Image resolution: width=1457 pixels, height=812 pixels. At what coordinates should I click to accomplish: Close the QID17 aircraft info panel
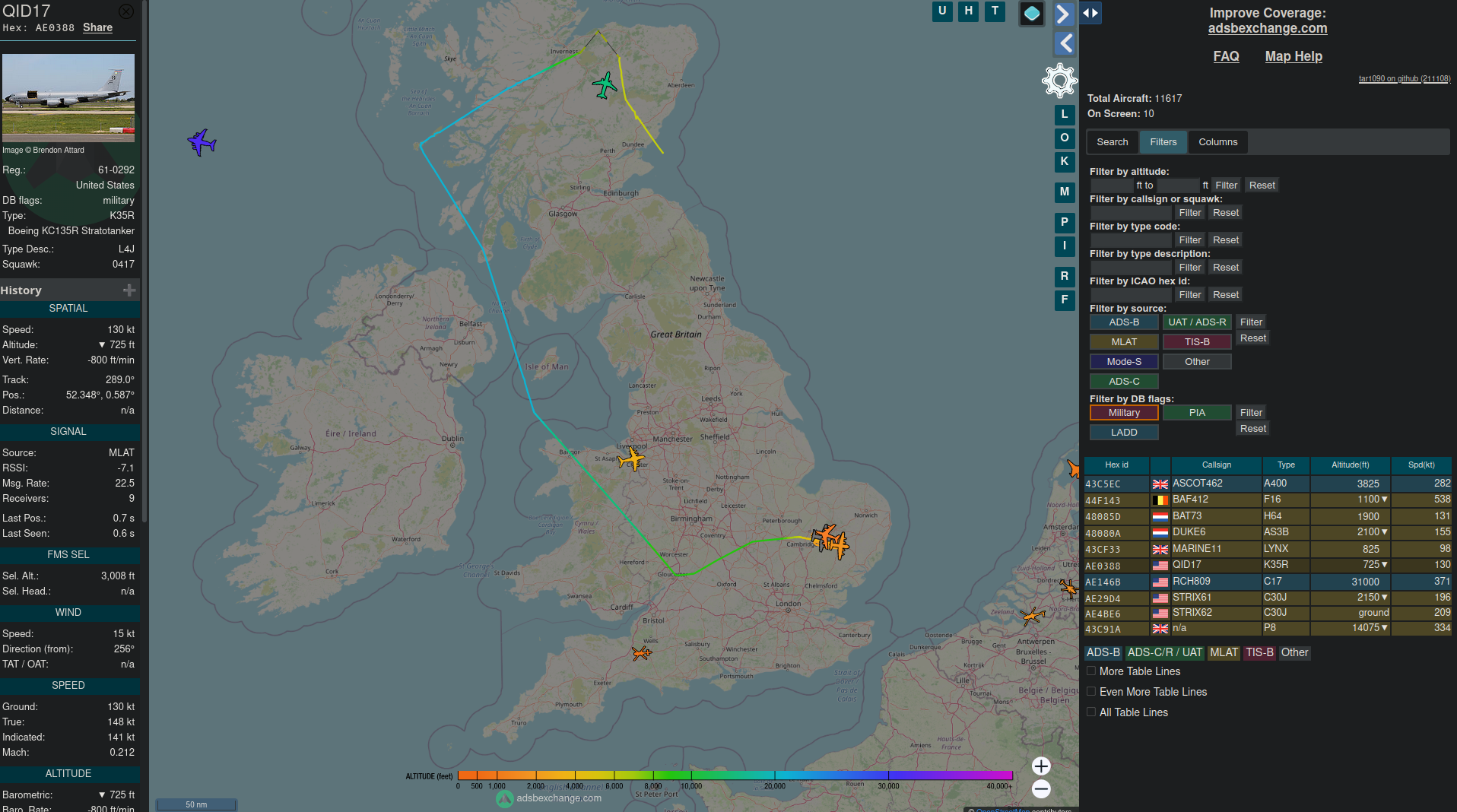(126, 11)
